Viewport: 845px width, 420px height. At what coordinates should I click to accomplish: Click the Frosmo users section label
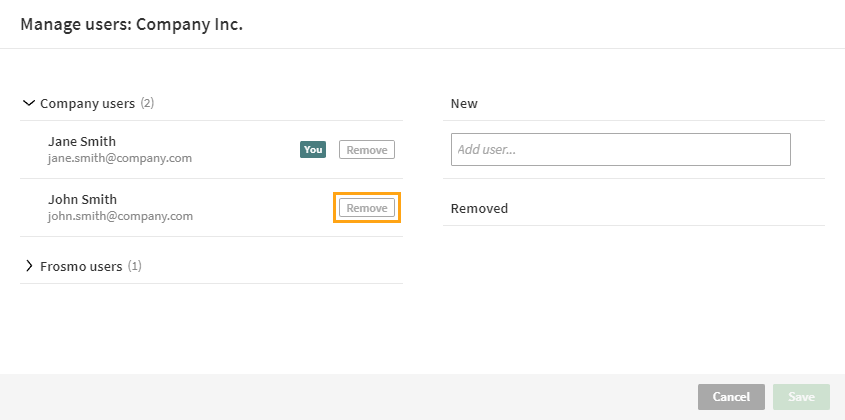tap(81, 267)
